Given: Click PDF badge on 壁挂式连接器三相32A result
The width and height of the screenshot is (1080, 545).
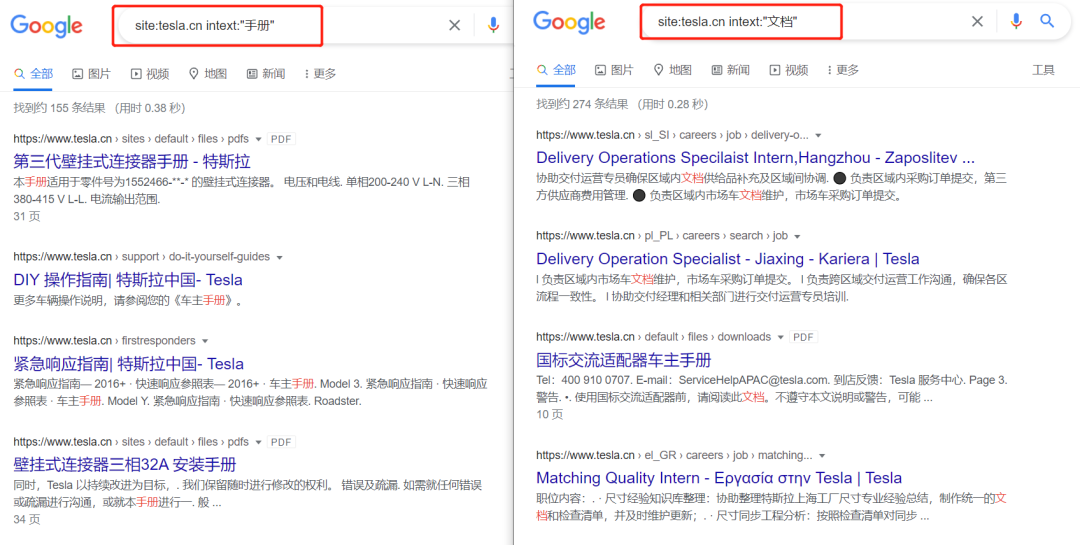Looking at the screenshot, I should (281, 442).
